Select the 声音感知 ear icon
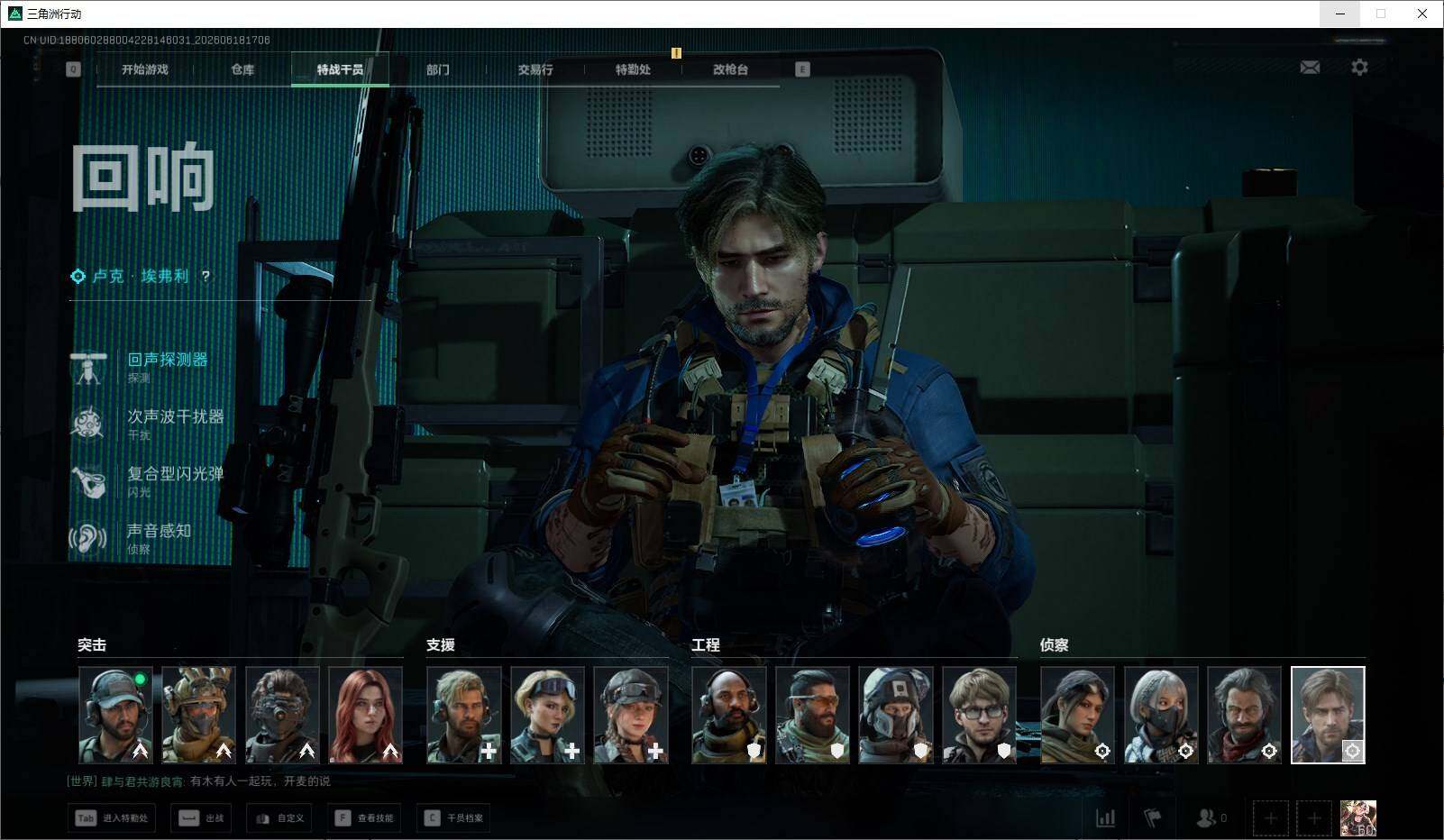Viewport: 1444px width, 840px height. coord(88,538)
